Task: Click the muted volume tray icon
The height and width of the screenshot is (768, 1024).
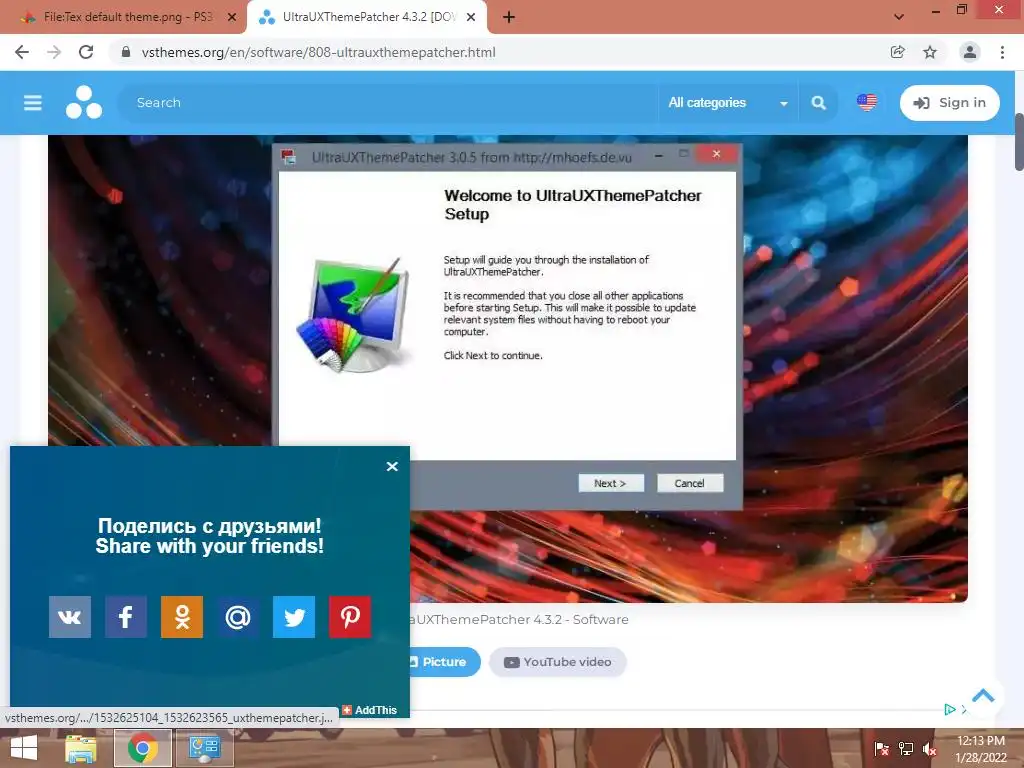Action: (x=930, y=748)
